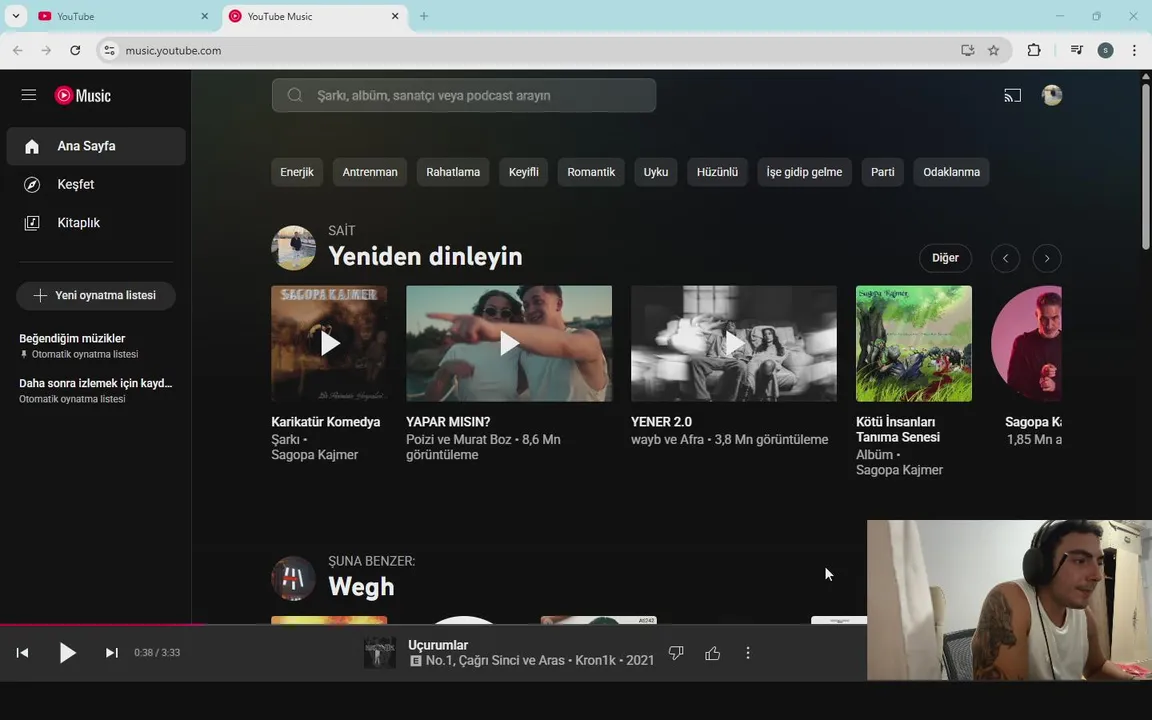Select the Hüzünlü mood chip
The width and height of the screenshot is (1152, 720).
(x=717, y=172)
